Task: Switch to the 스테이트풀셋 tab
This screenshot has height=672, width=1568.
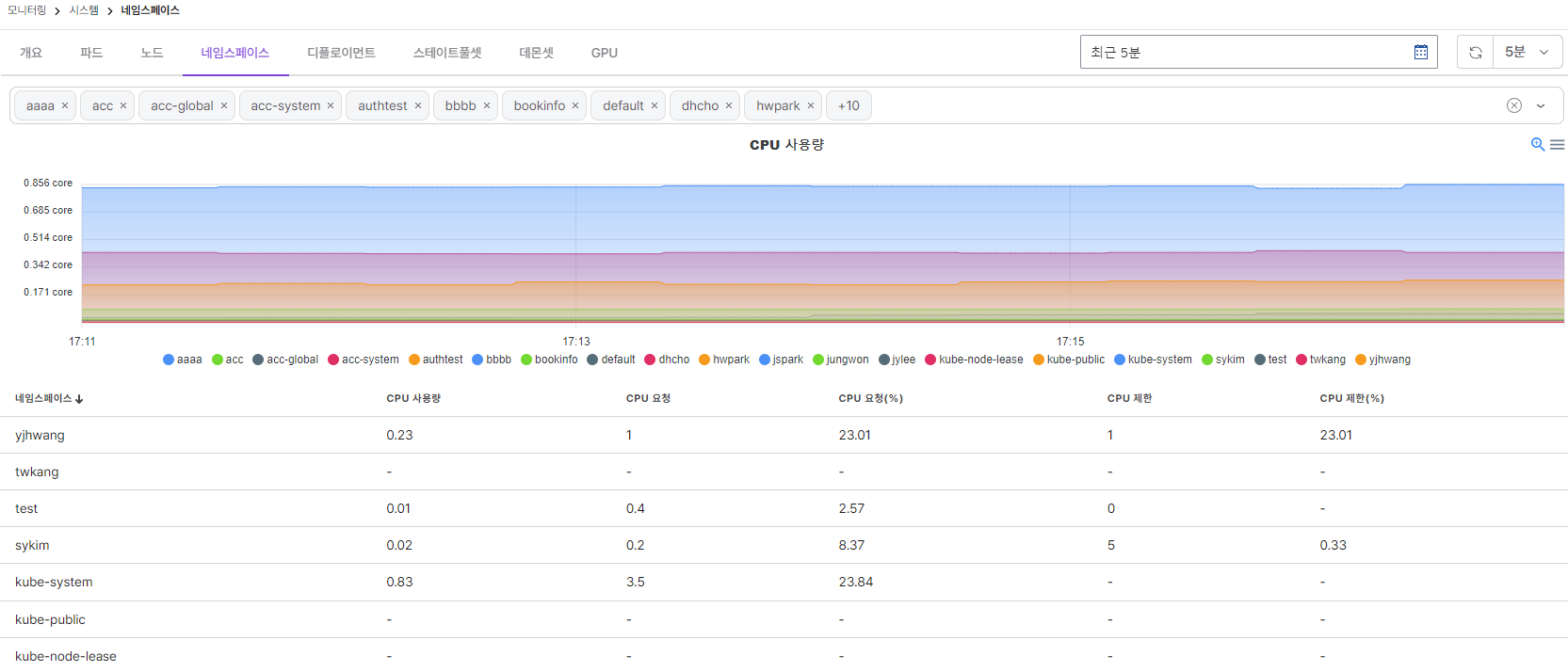Action: coord(447,53)
